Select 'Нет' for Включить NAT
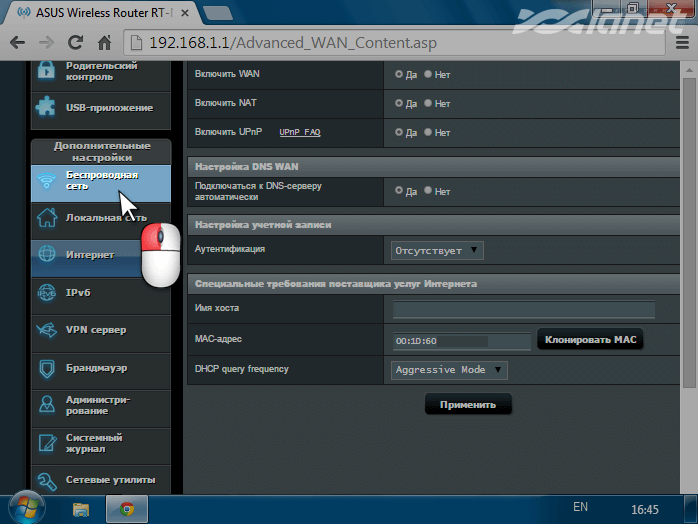Viewport: 698px width, 524px height. [428, 103]
